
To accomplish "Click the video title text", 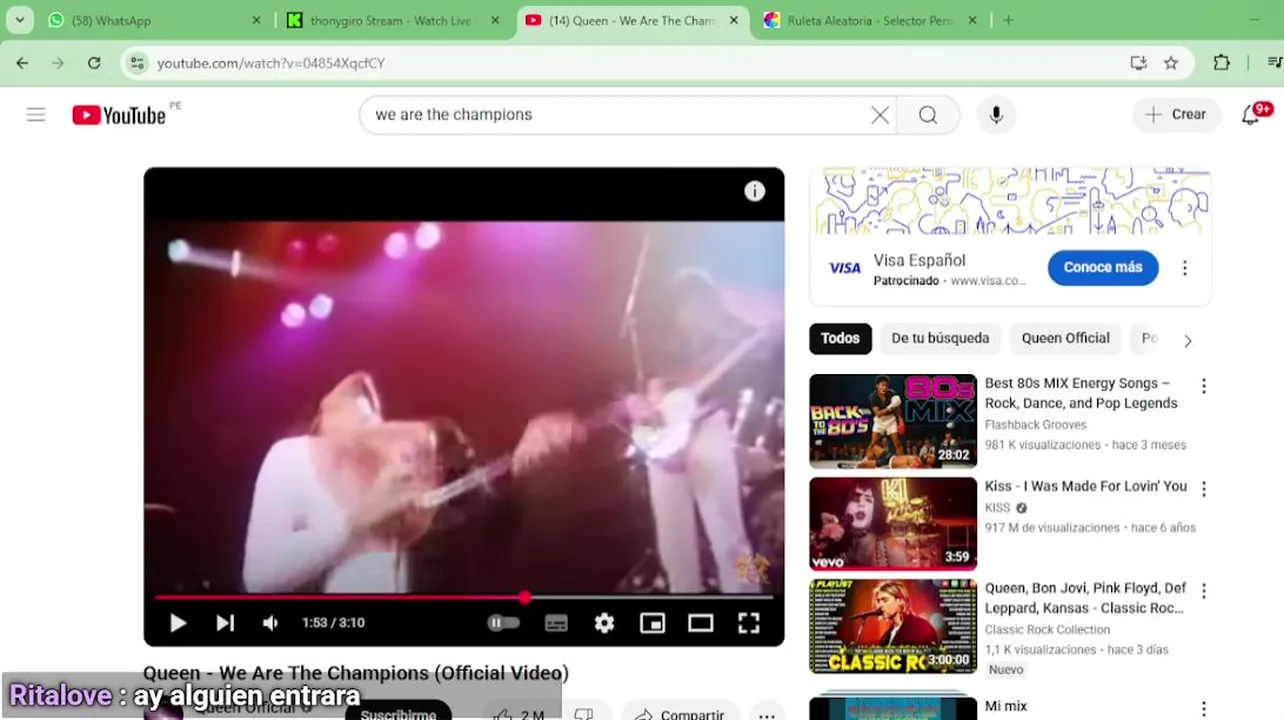I will click(356, 673).
